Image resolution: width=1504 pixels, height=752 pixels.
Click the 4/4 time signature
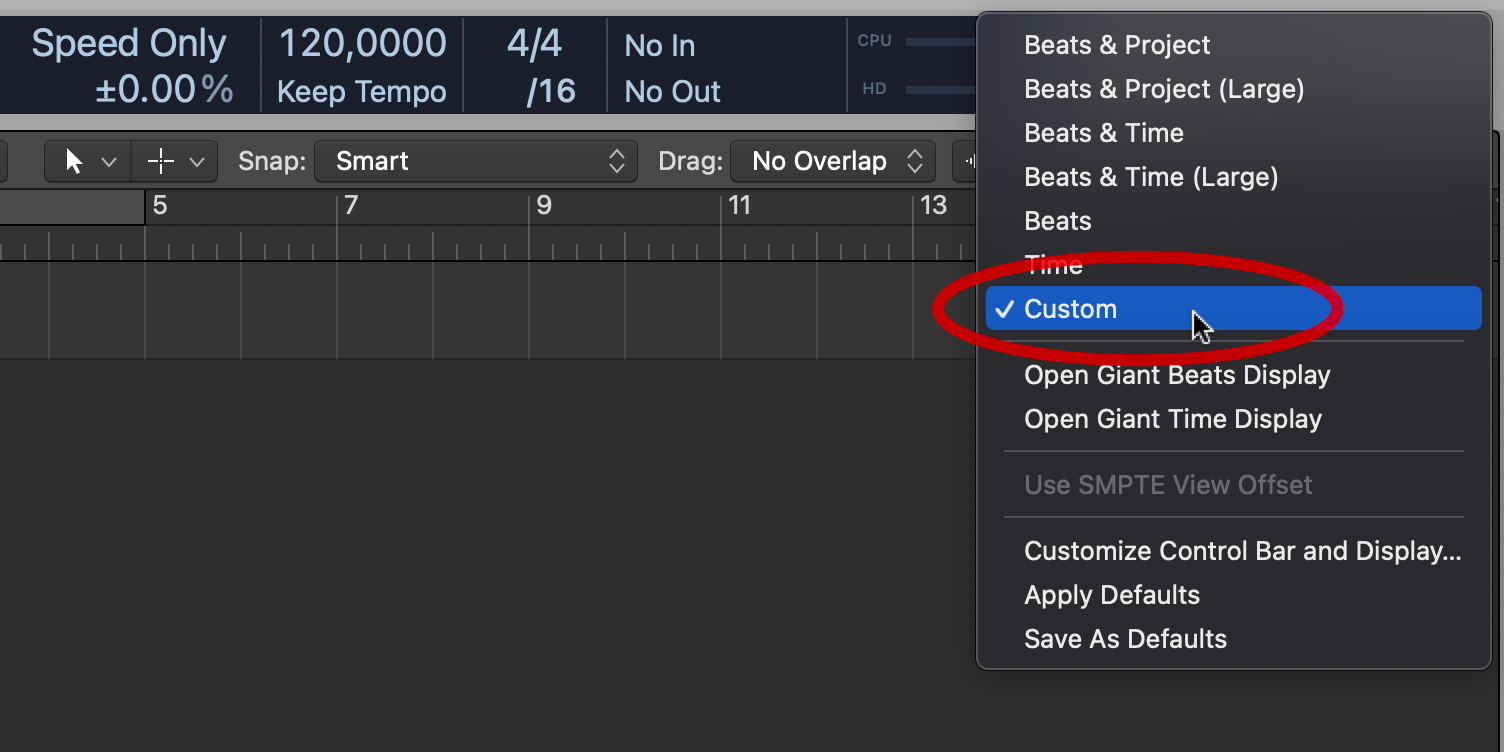coord(534,44)
